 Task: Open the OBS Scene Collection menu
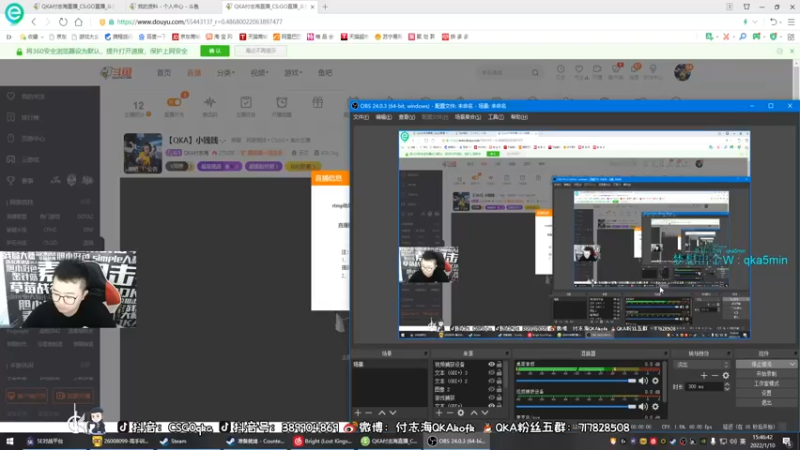pos(468,117)
